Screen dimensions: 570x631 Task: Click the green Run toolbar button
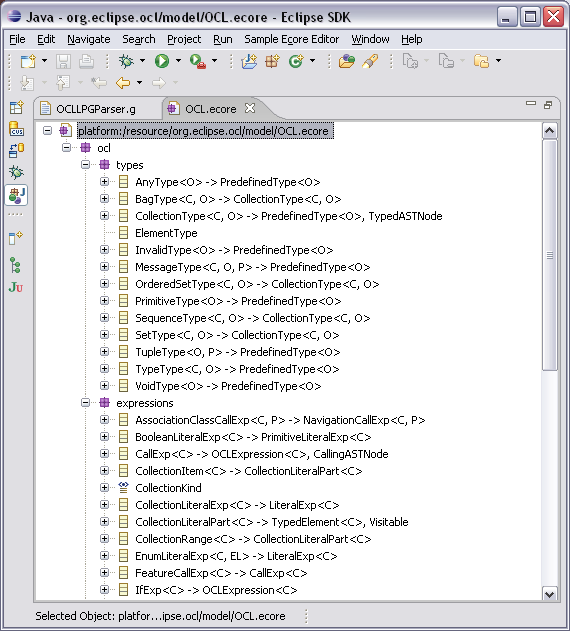162,61
